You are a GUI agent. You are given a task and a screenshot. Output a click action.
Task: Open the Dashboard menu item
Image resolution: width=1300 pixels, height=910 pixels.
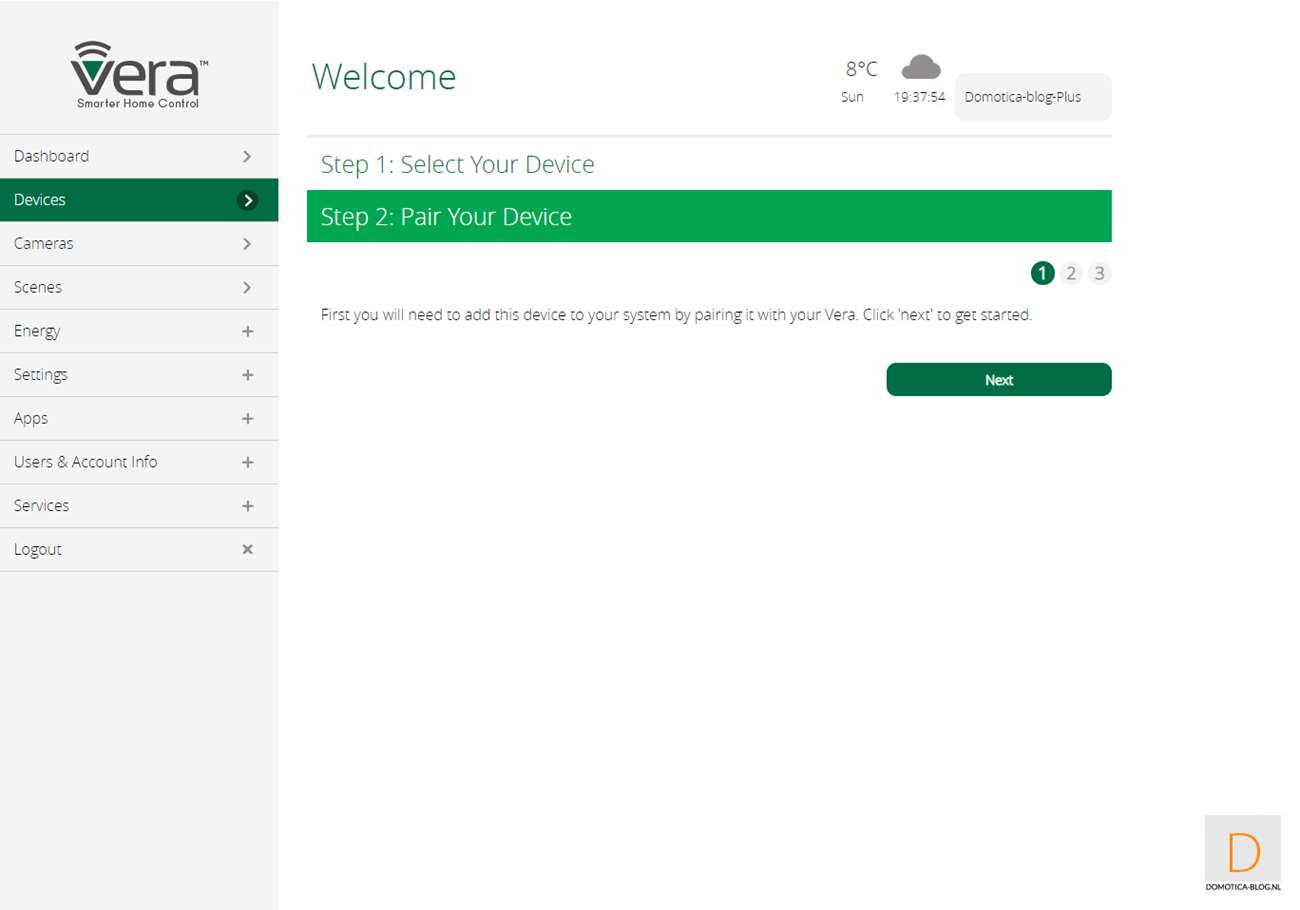(x=52, y=156)
